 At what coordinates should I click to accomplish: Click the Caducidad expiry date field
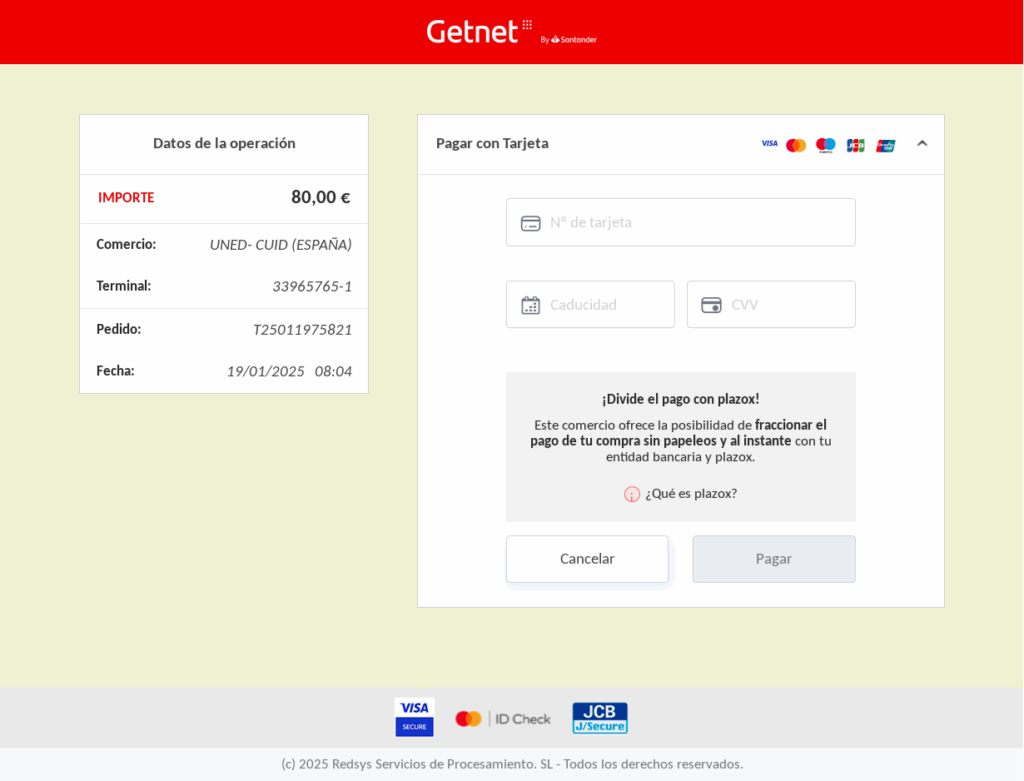tap(607, 304)
